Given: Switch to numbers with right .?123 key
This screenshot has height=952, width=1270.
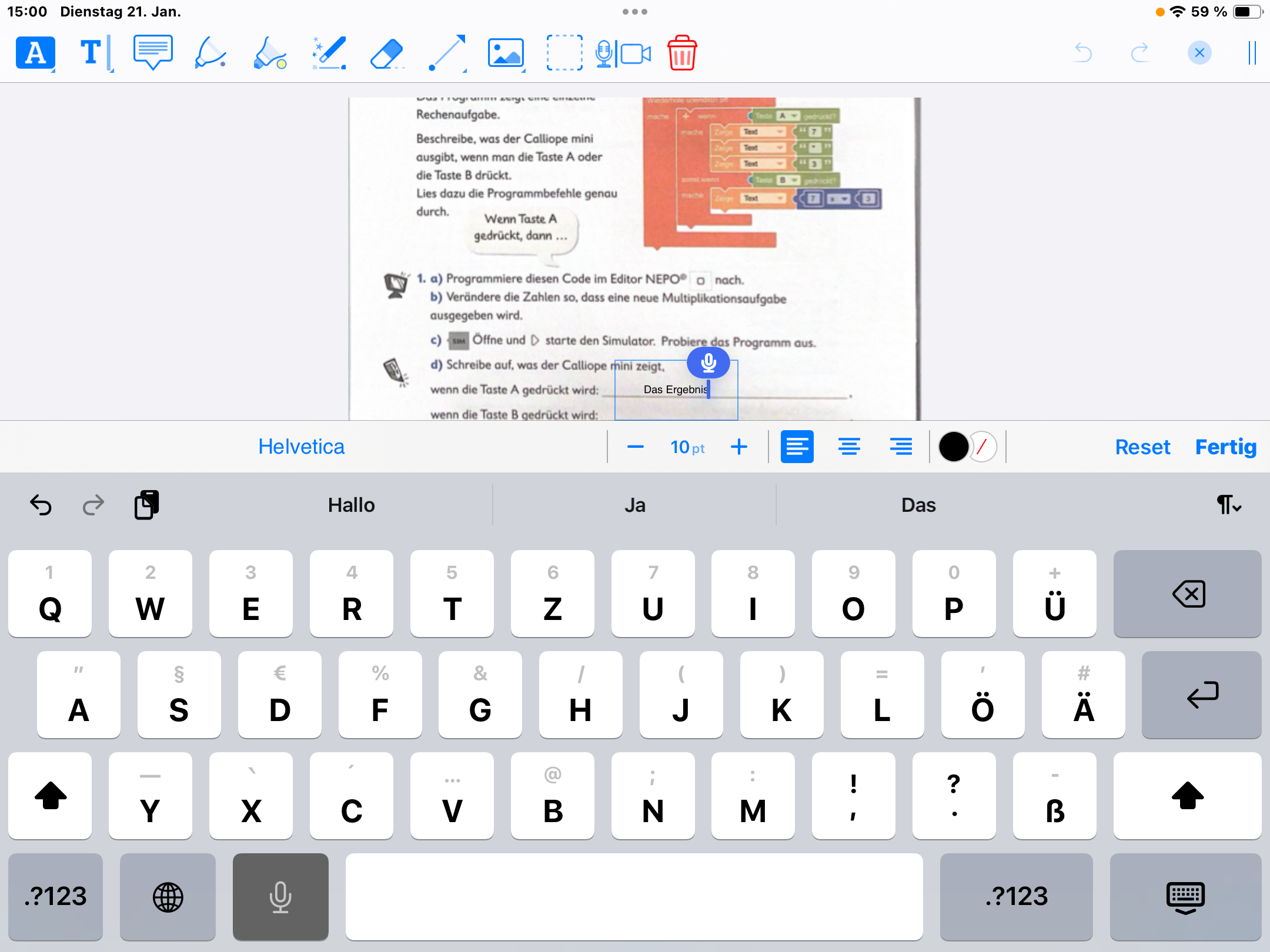Looking at the screenshot, I should pos(1017,897).
